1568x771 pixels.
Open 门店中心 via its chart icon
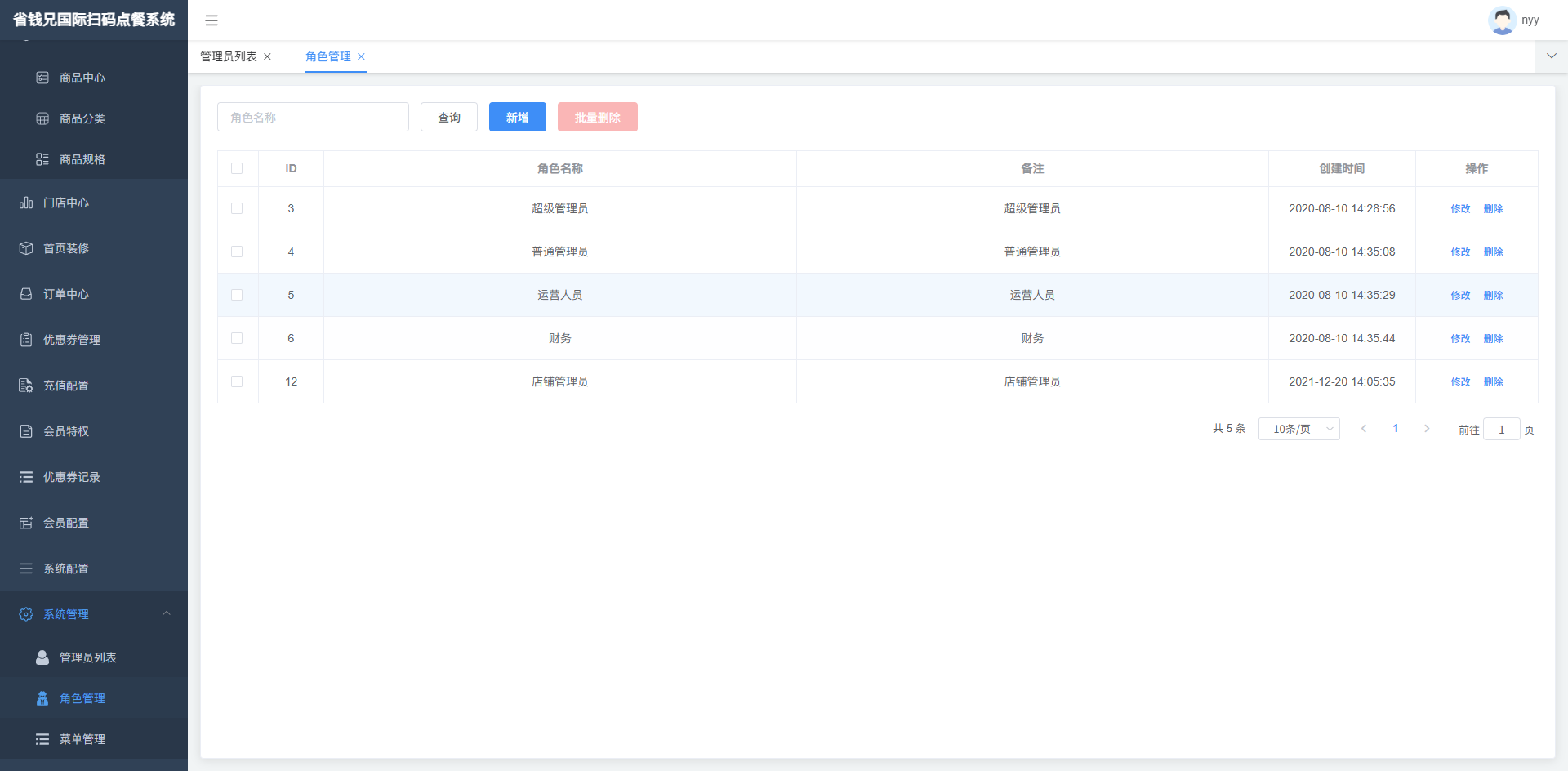[x=26, y=203]
